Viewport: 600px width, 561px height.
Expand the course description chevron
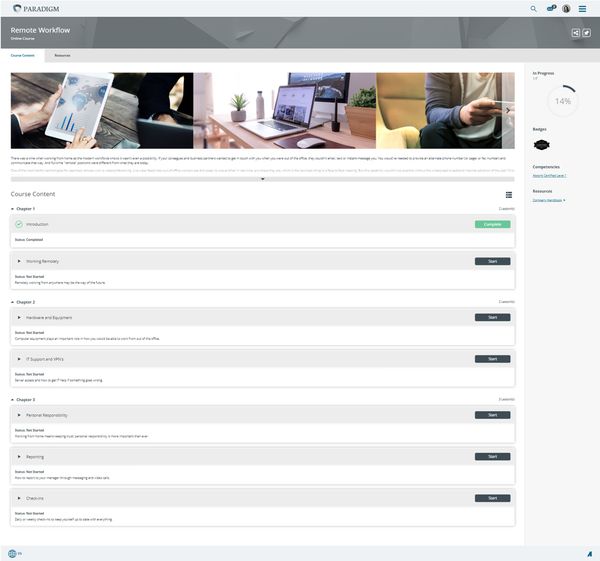(x=262, y=180)
